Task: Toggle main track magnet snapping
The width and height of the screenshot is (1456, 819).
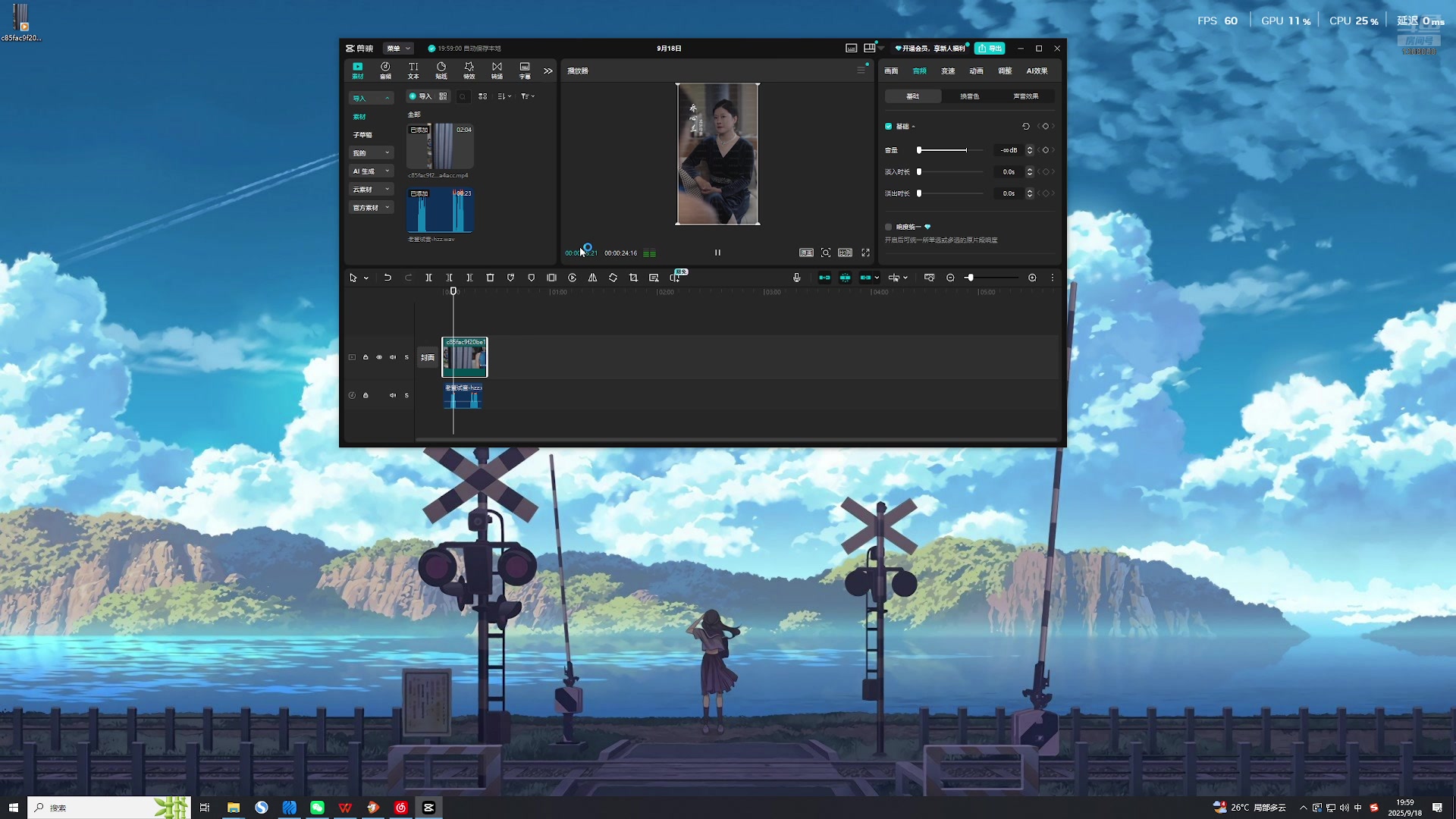Action: [x=824, y=278]
